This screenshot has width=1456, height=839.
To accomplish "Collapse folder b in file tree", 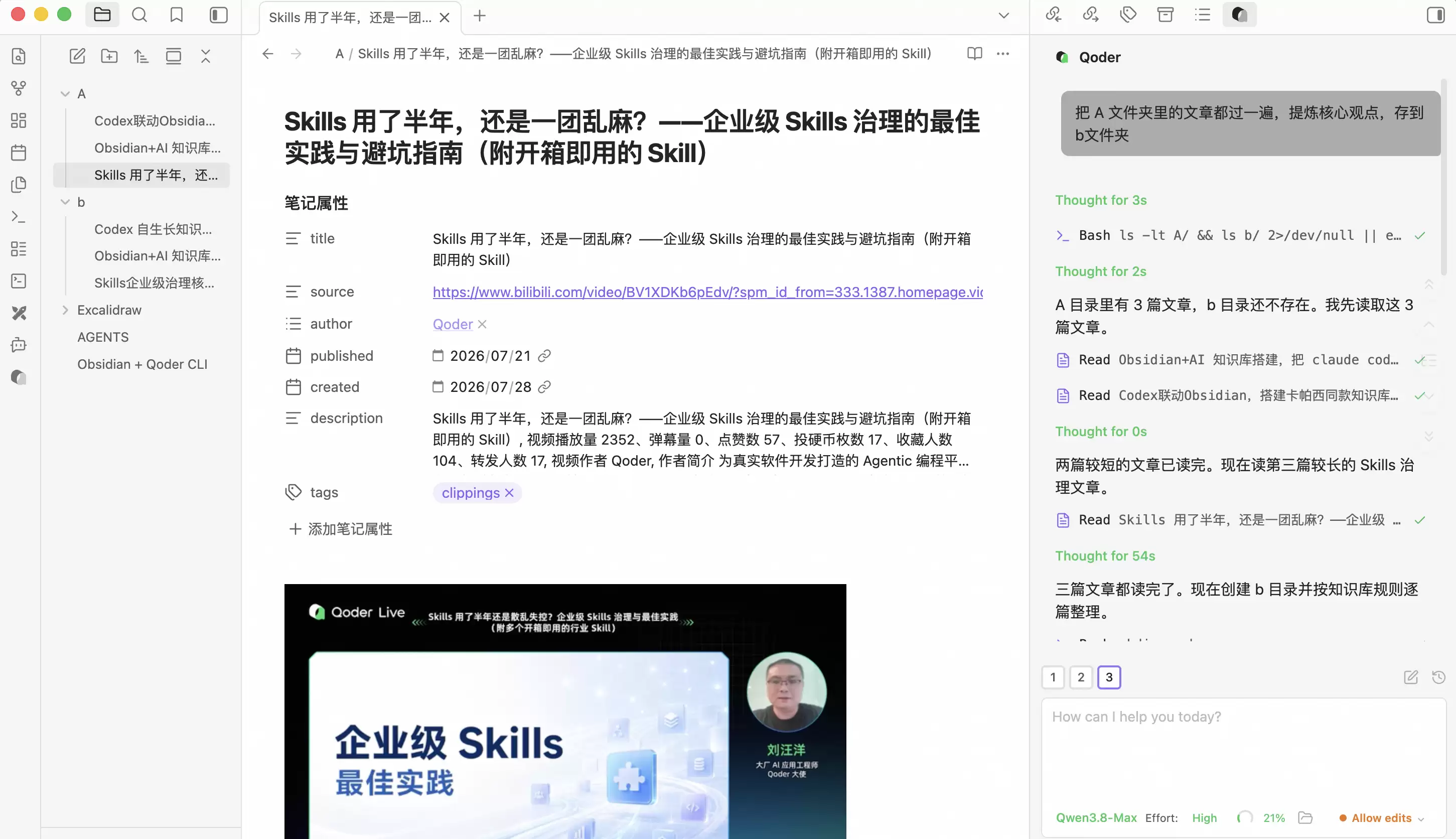I will click(x=65, y=202).
